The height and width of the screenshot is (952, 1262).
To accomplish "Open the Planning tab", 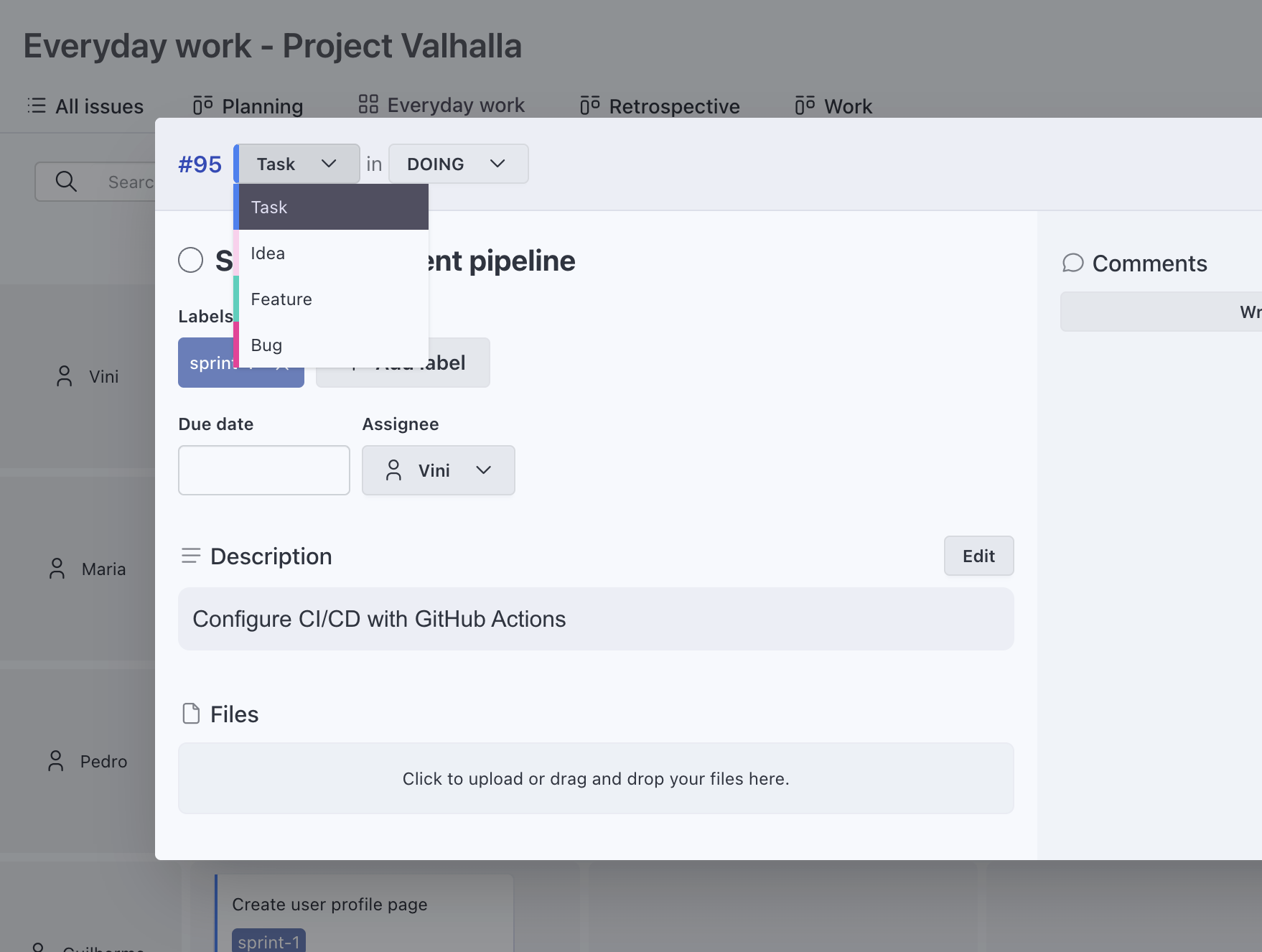I will [x=248, y=106].
